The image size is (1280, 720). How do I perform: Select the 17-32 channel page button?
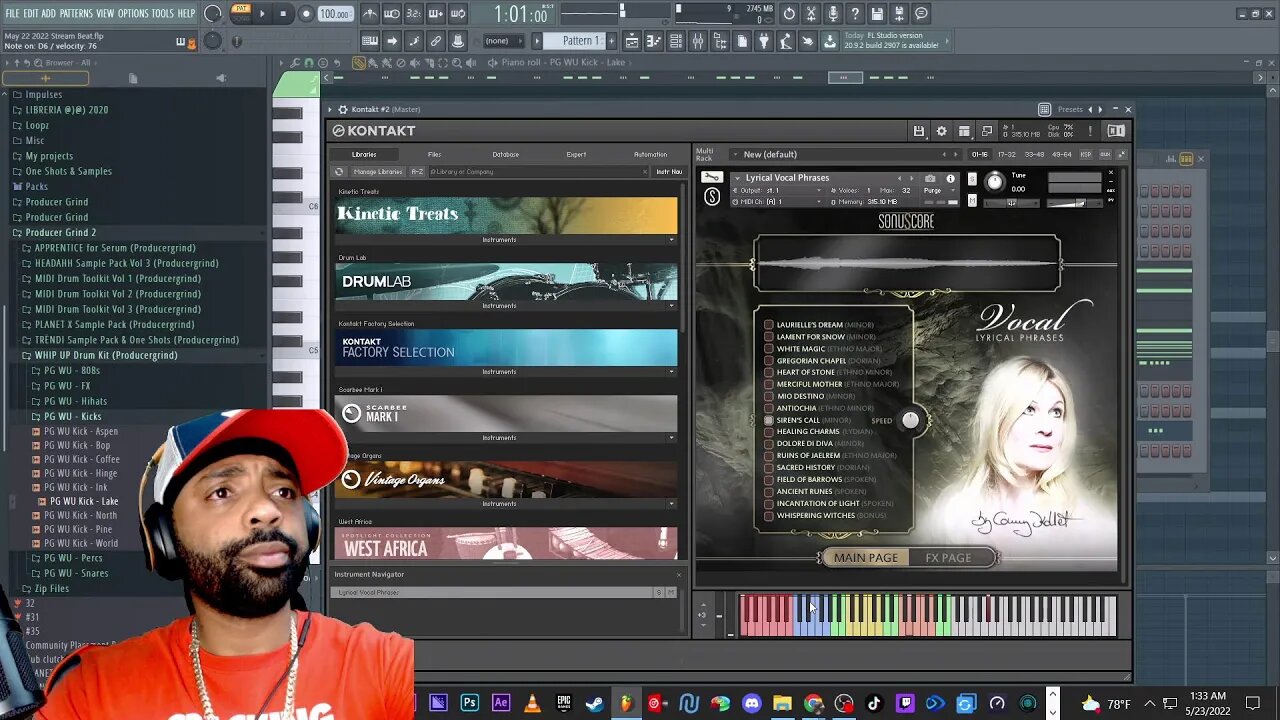1006,155
